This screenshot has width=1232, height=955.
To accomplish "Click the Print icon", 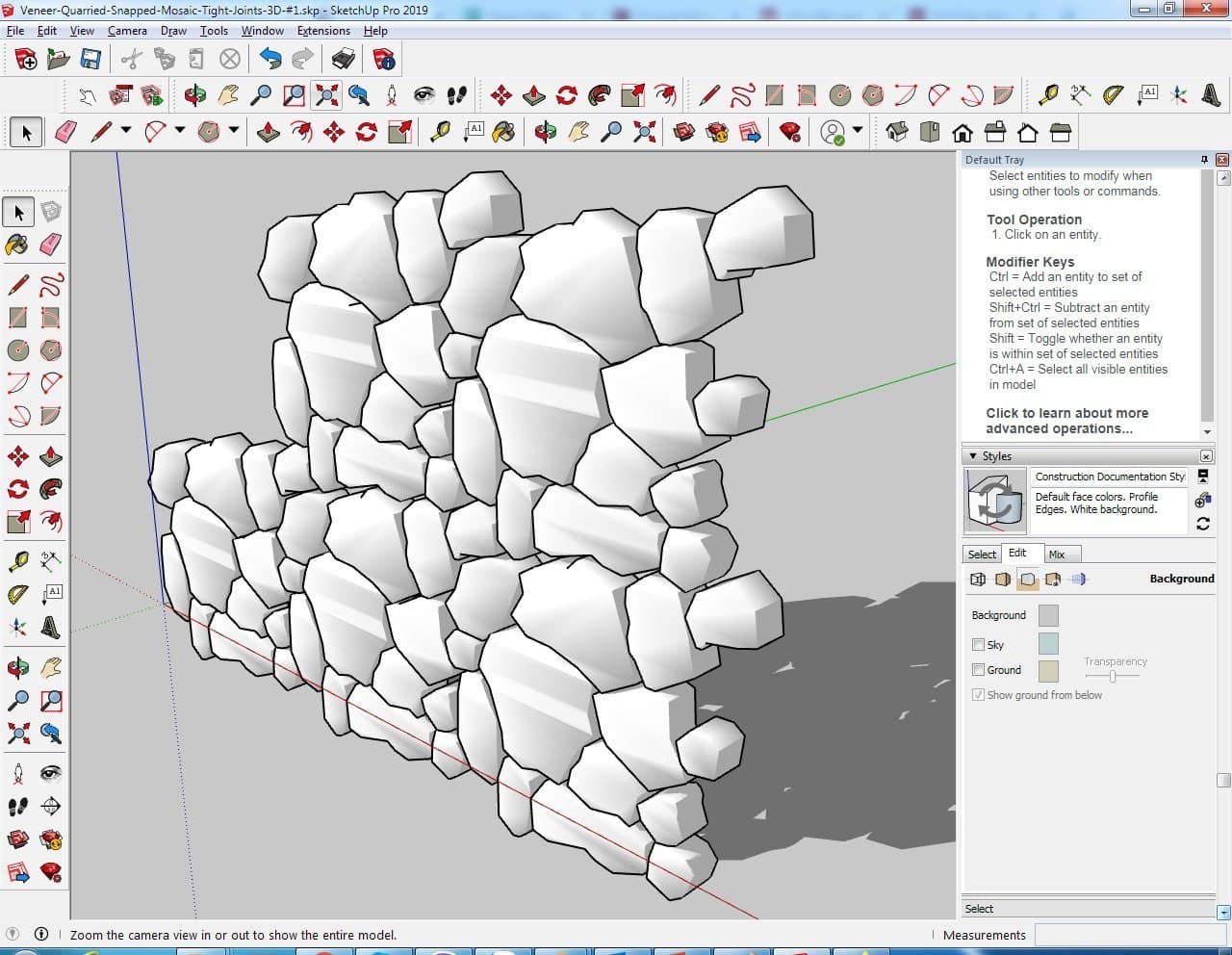I will (x=343, y=60).
